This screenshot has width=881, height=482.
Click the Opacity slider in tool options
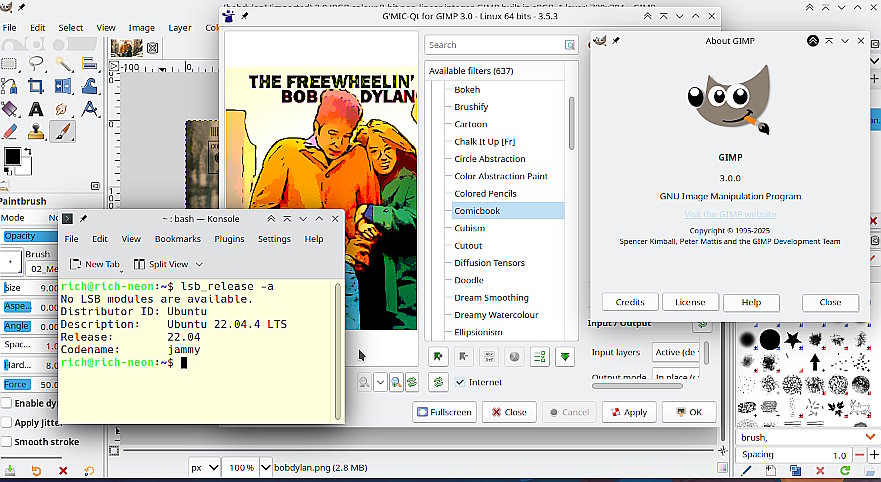click(28, 236)
